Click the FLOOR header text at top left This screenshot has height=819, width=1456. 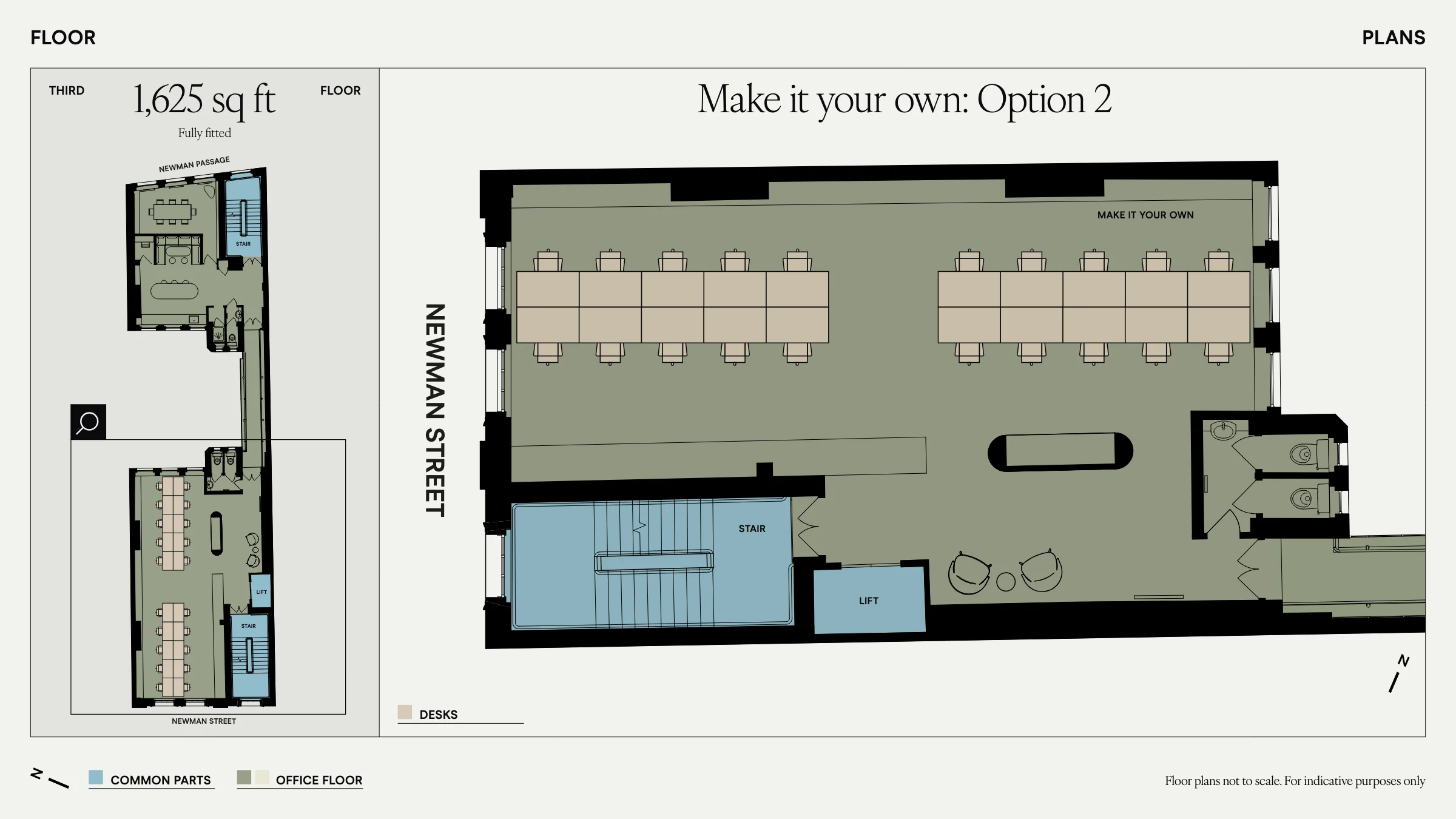[x=63, y=38]
